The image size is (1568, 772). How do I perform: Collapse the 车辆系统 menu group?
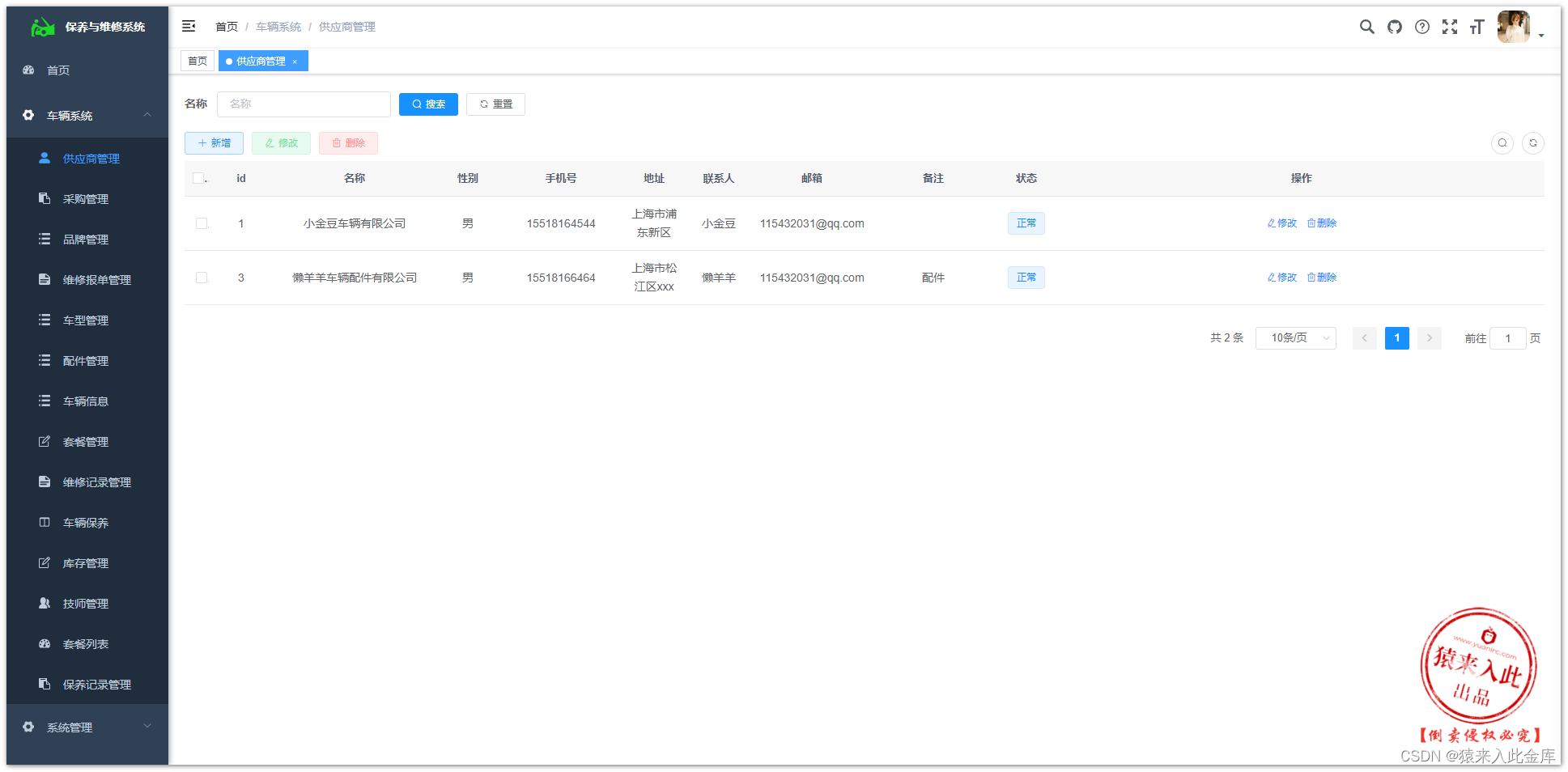87,116
